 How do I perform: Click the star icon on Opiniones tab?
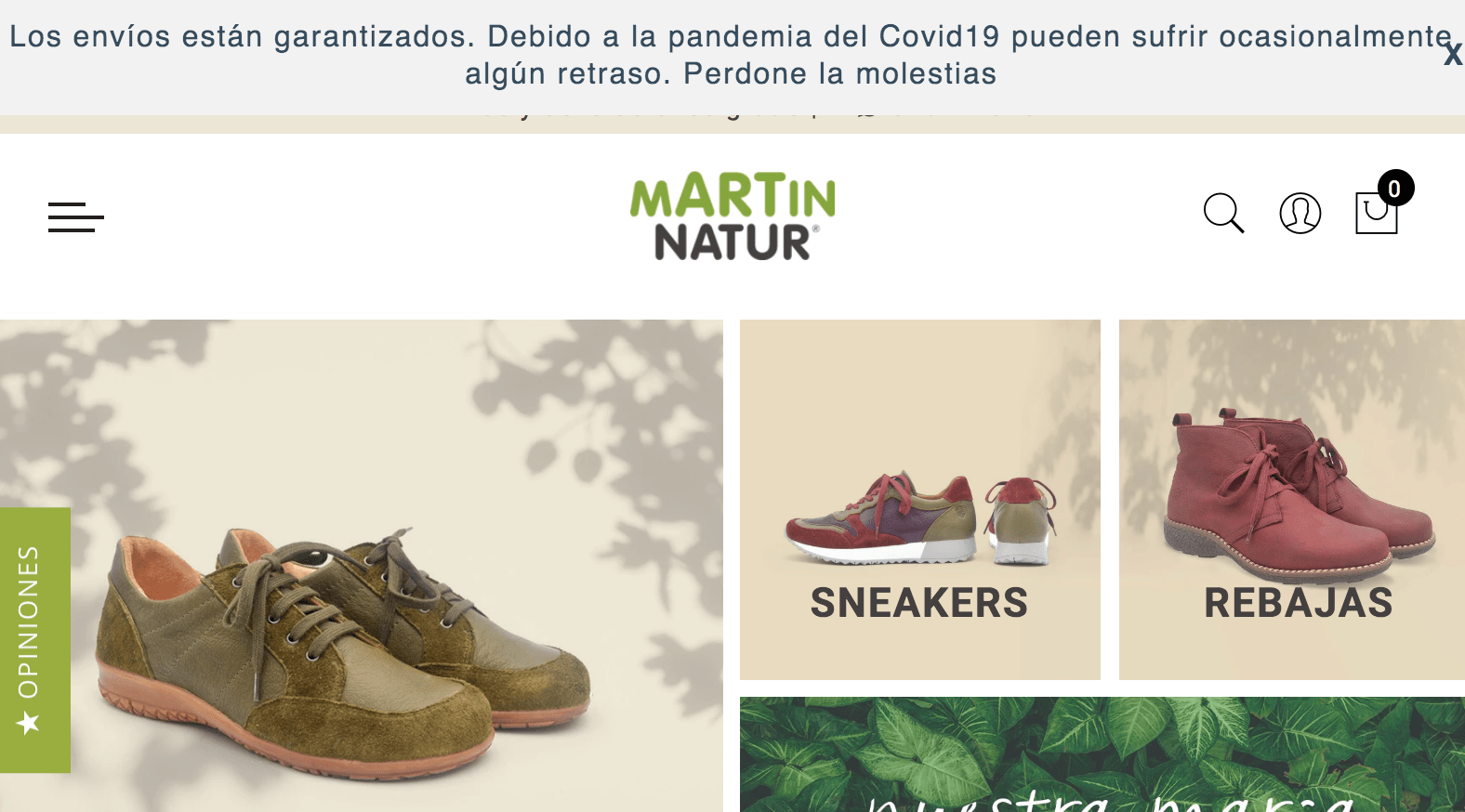tap(29, 722)
